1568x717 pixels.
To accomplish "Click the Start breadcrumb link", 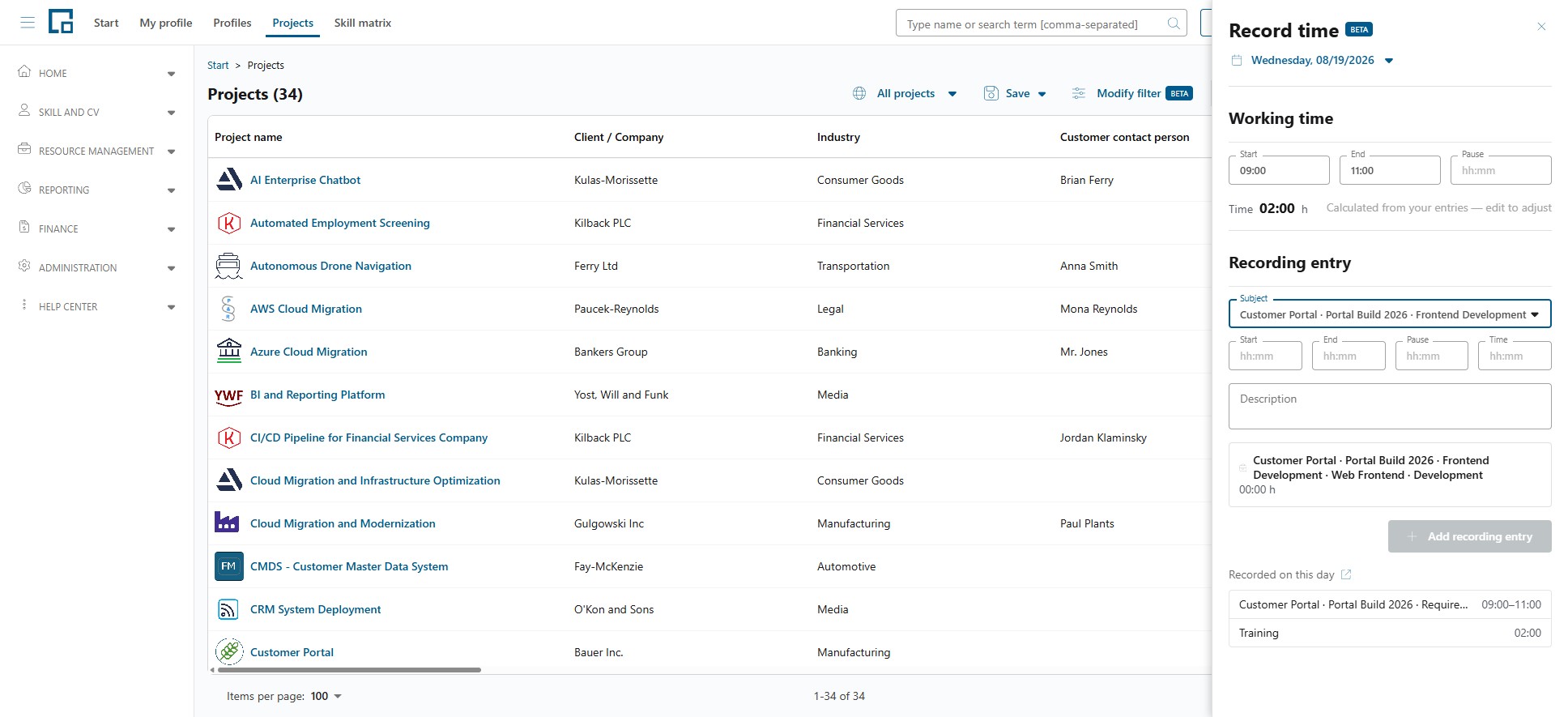I will 218,65.
